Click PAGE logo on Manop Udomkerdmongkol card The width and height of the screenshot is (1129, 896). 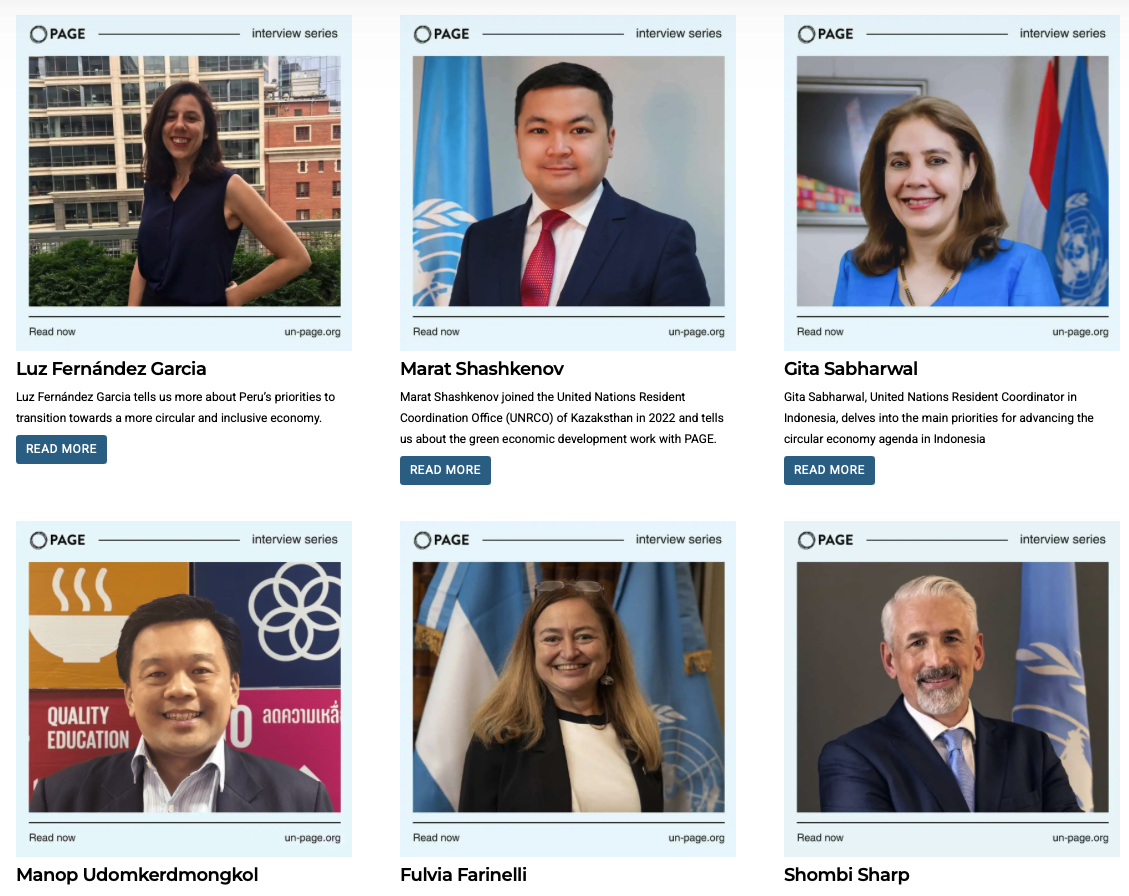click(x=58, y=540)
